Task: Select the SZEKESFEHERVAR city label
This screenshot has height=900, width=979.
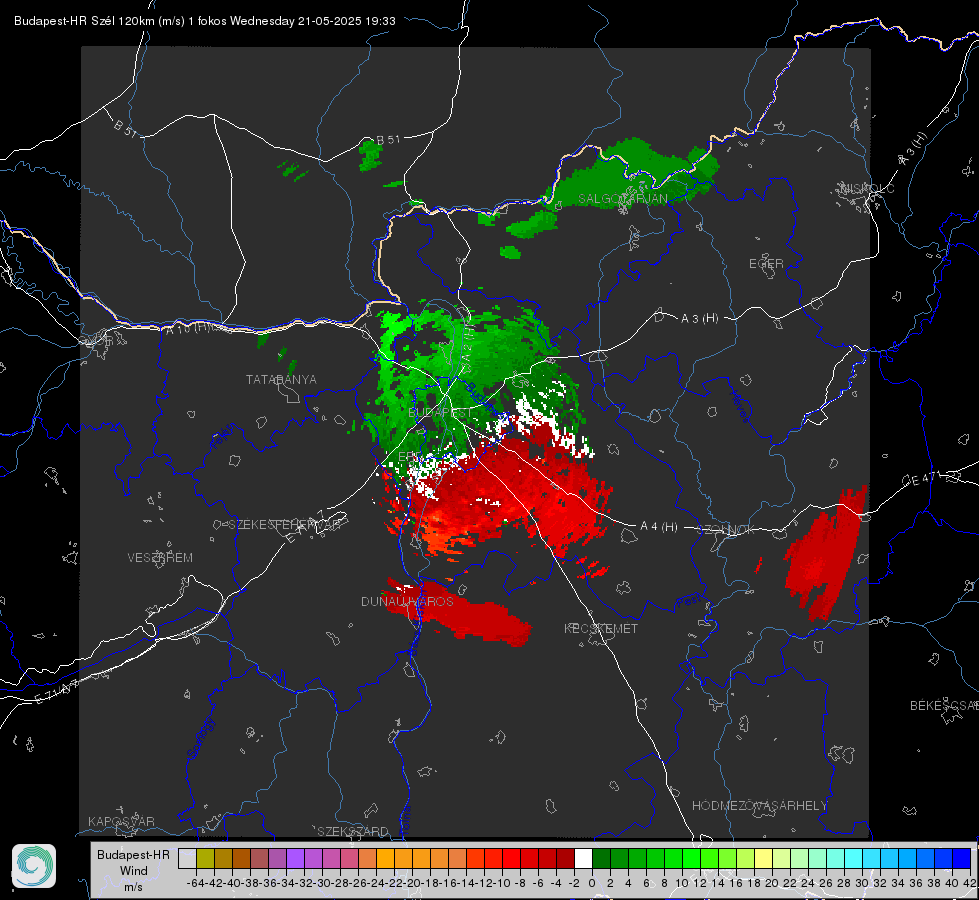Action: click(284, 525)
